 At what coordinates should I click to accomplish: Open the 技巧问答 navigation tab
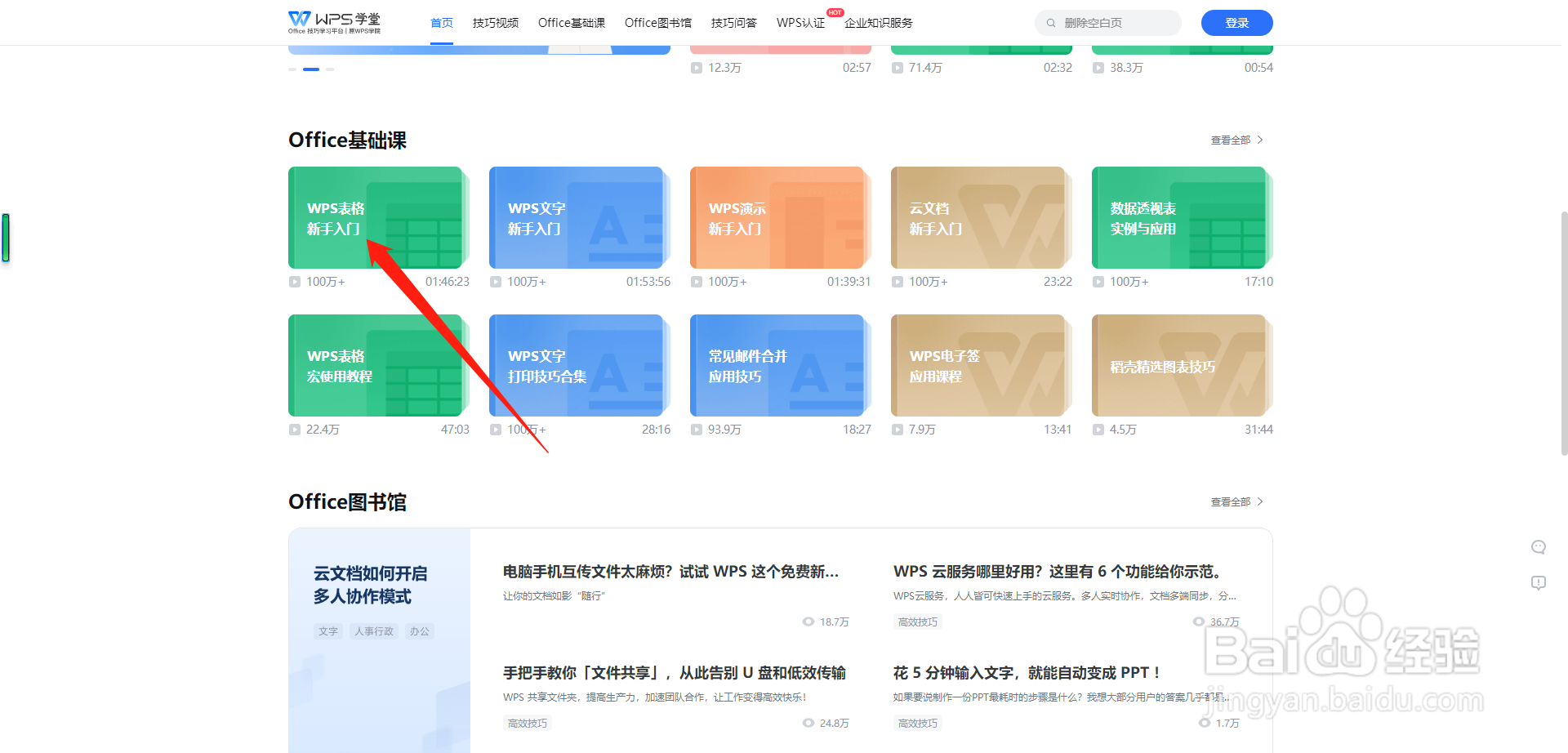[x=734, y=23]
